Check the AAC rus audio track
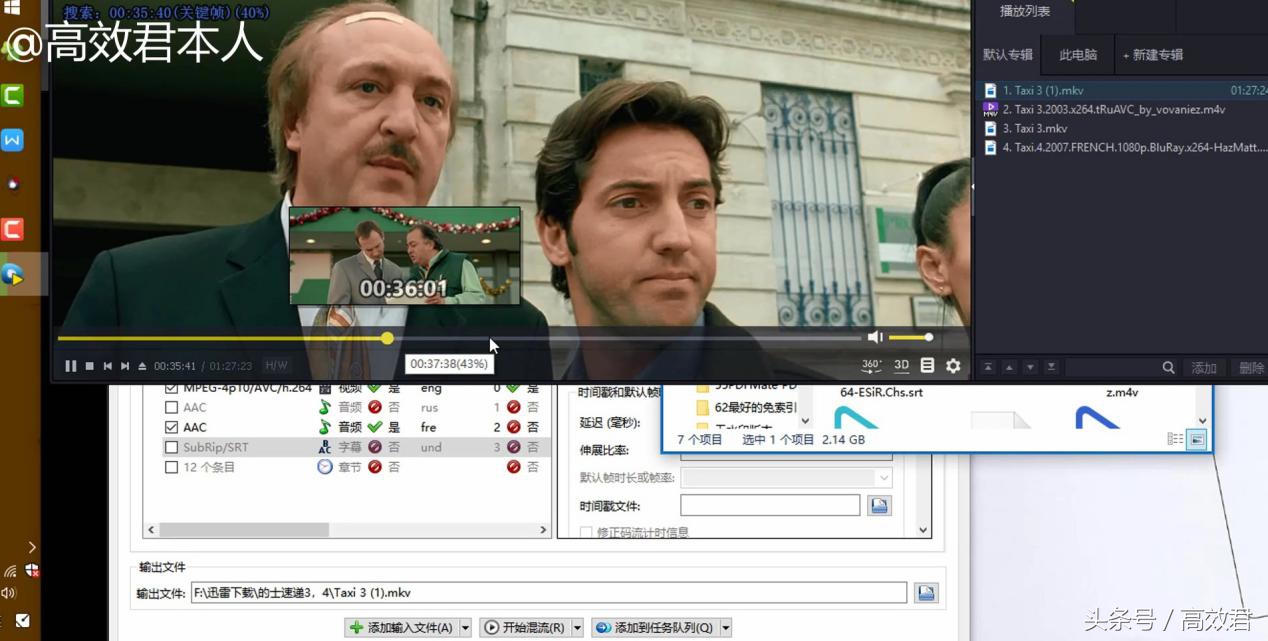The height and width of the screenshot is (641, 1268). [171, 408]
